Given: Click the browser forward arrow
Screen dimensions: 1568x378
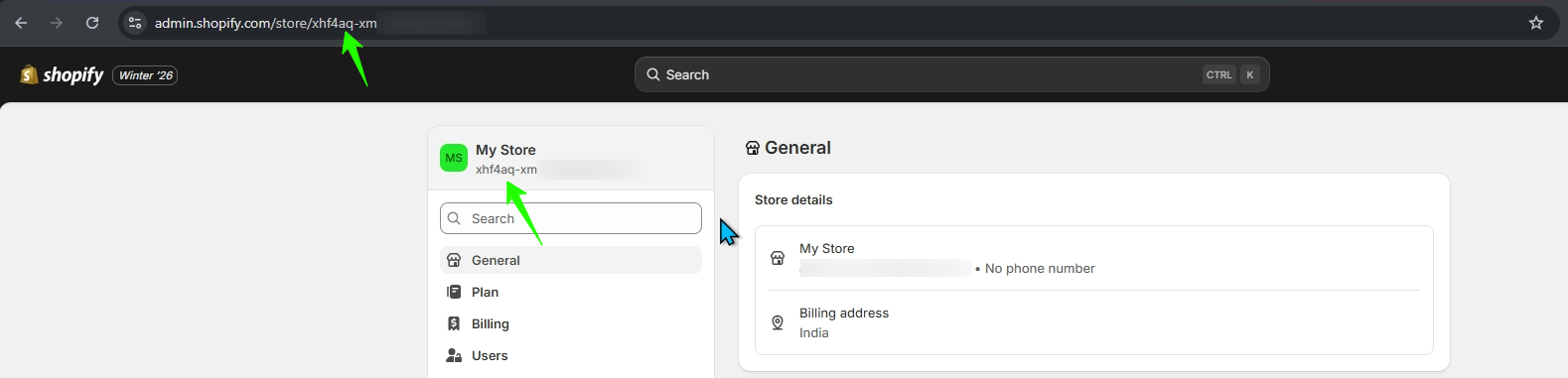Looking at the screenshot, I should pyautogui.click(x=57, y=23).
